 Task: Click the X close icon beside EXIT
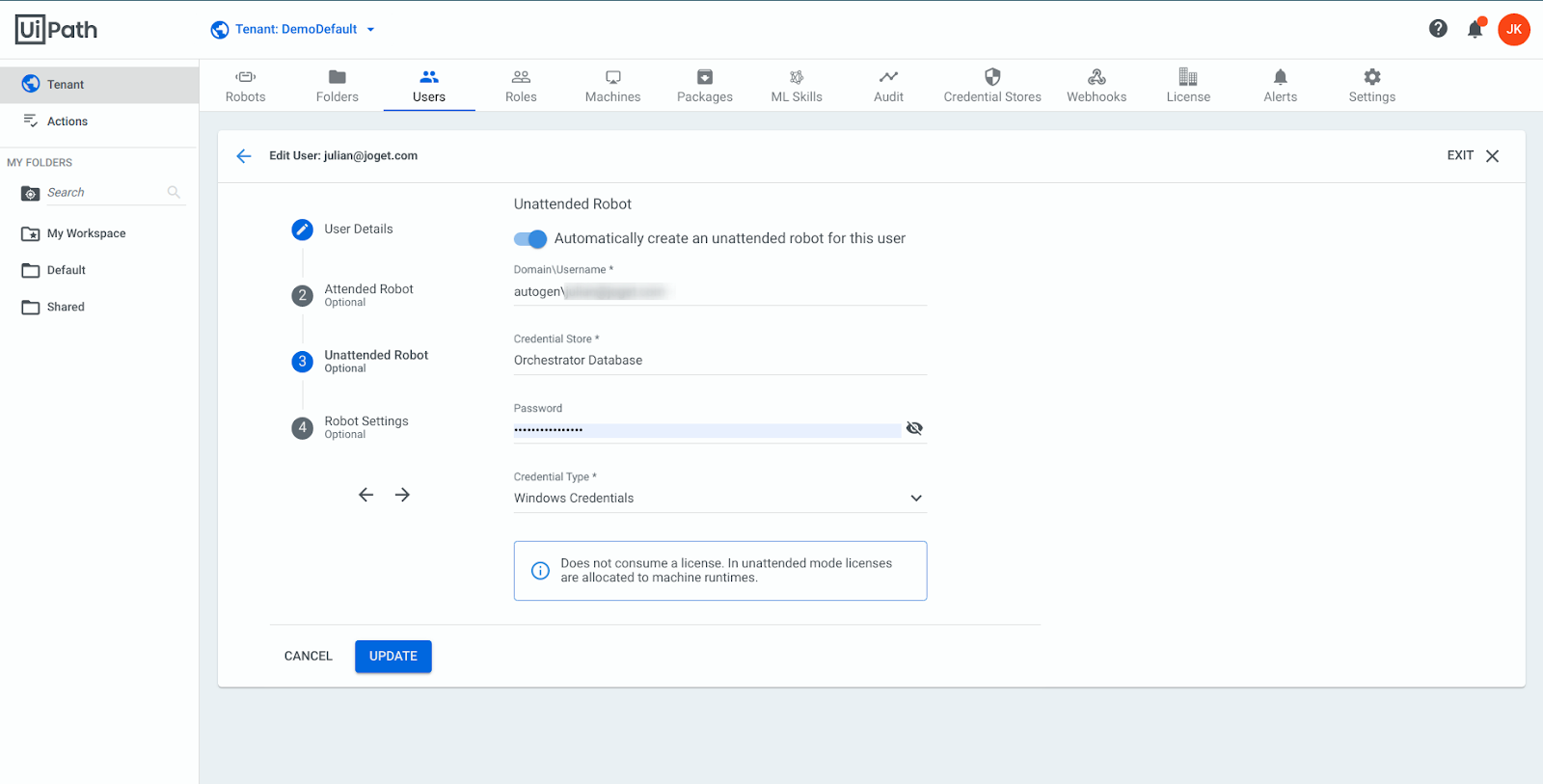click(x=1492, y=156)
